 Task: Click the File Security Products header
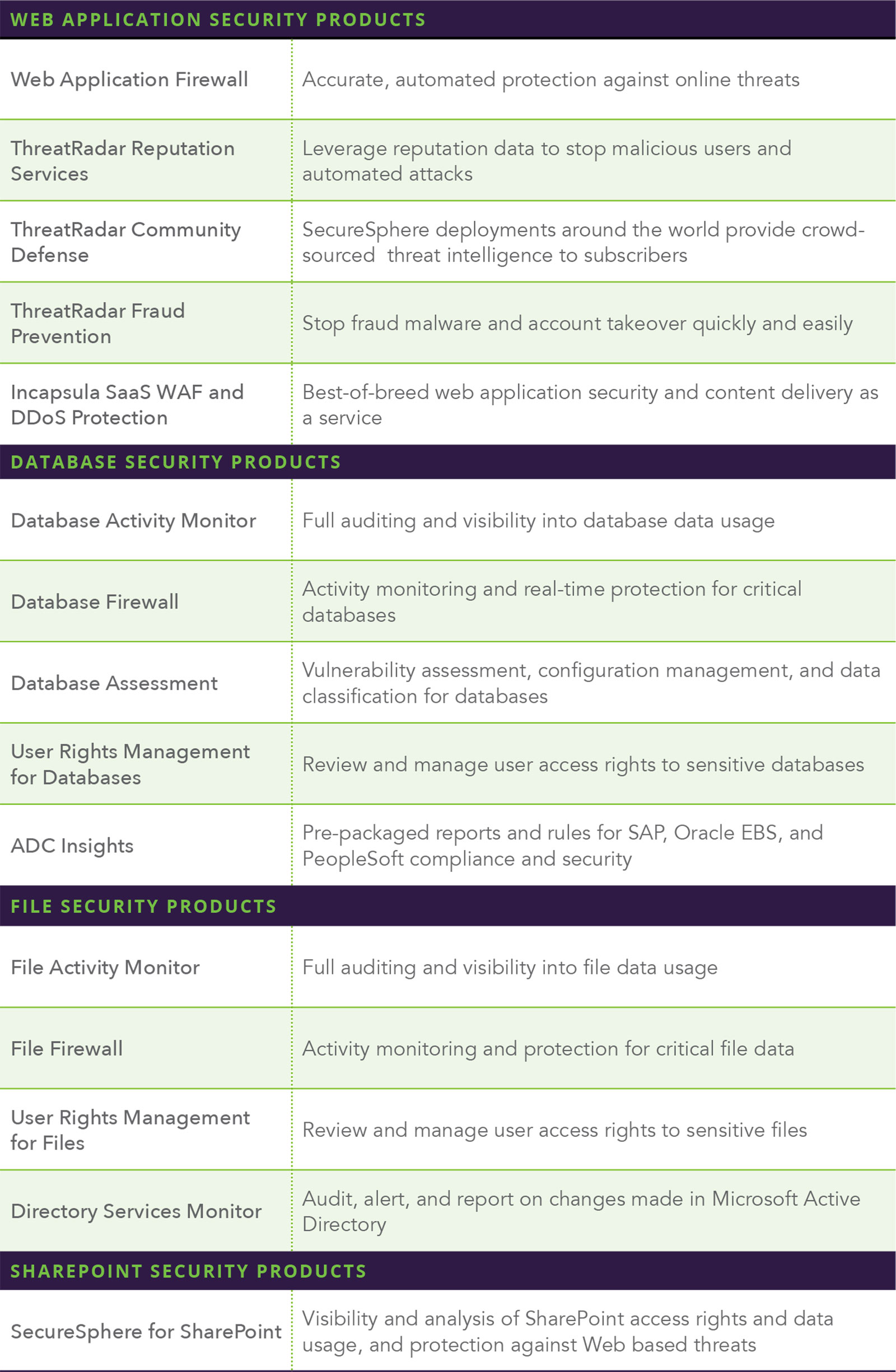pyautogui.click(x=143, y=906)
